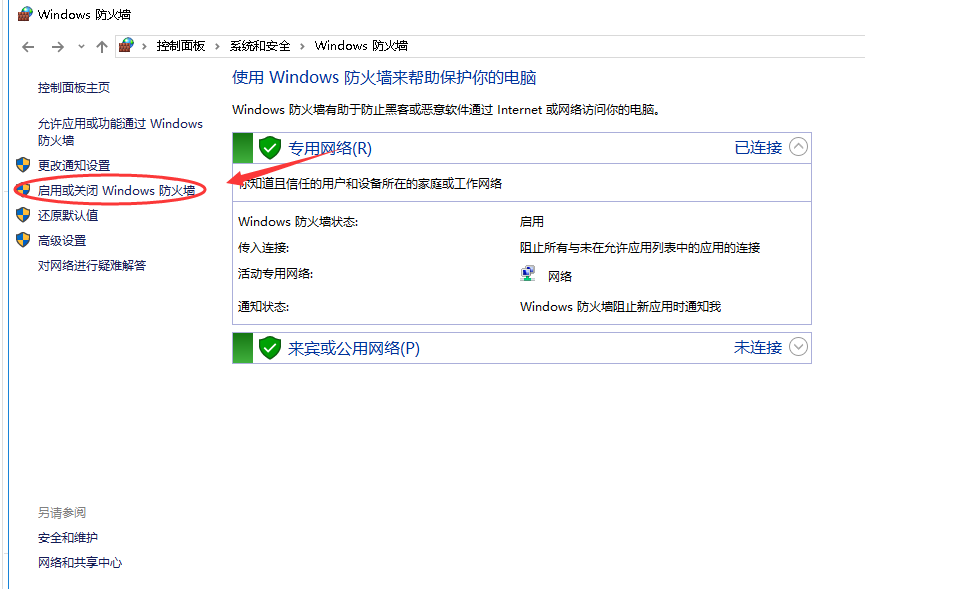Click 启用 firewall state value
This screenshot has height=589, width=960.
pos(531,222)
